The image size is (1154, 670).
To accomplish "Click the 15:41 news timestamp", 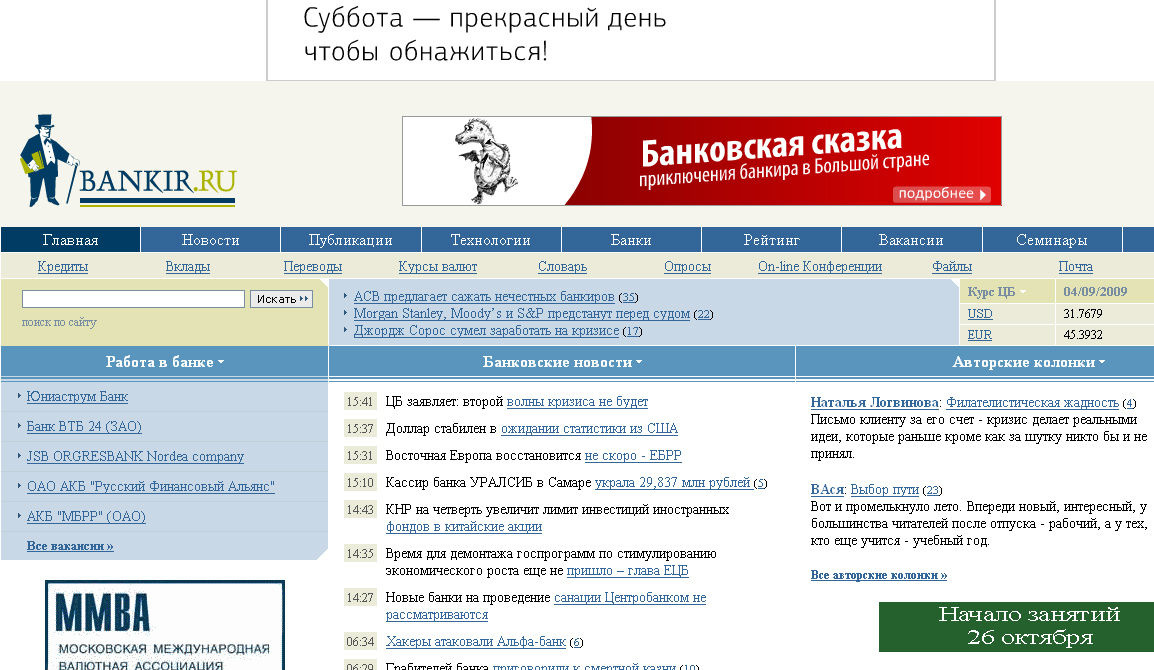I will click(360, 402).
